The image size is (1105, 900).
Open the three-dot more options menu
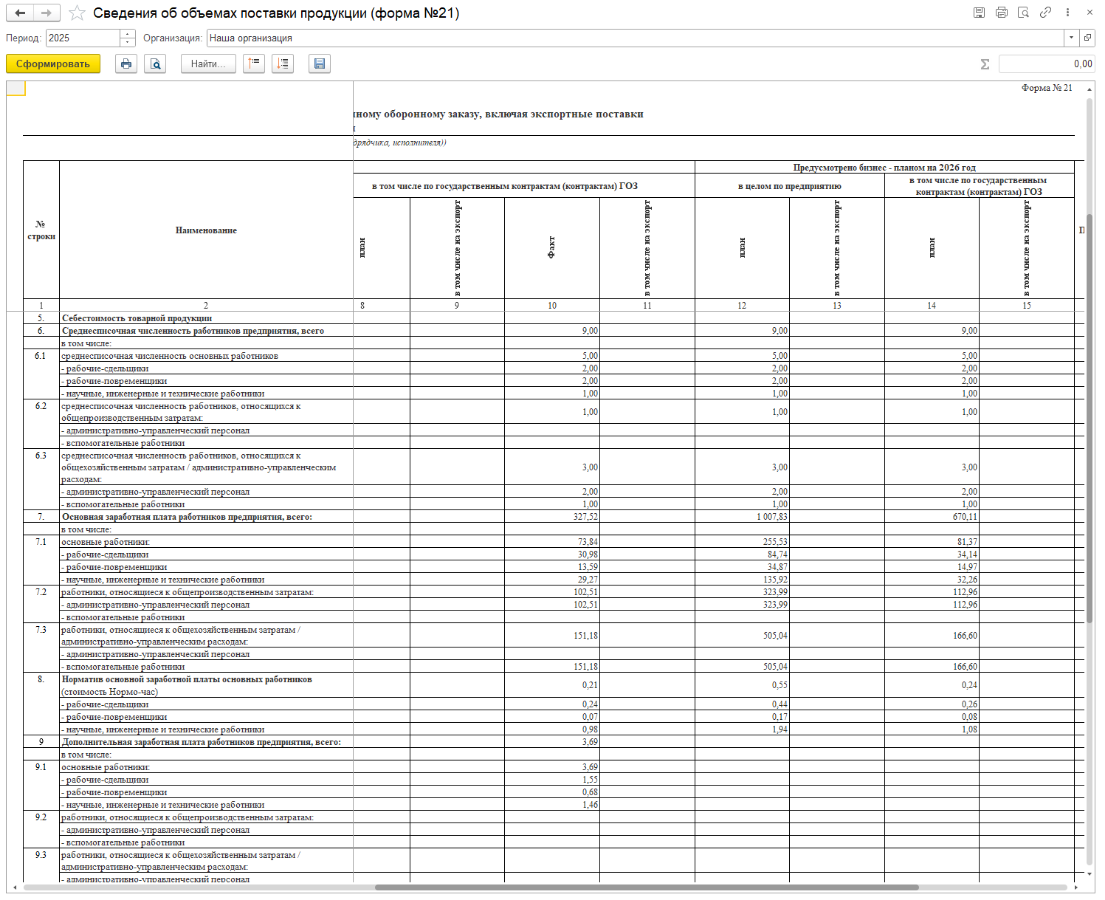click(x=1068, y=13)
